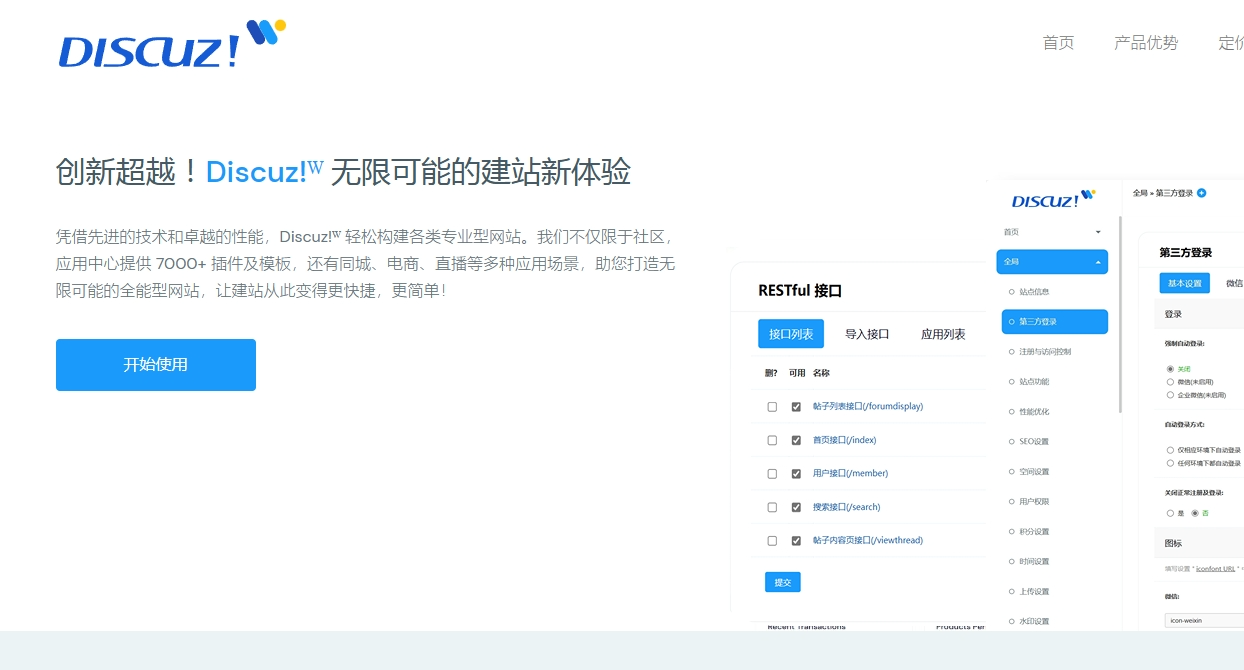
Task: Select the 关闭 radio under 强制自动登录
Action: [1170, 369]
